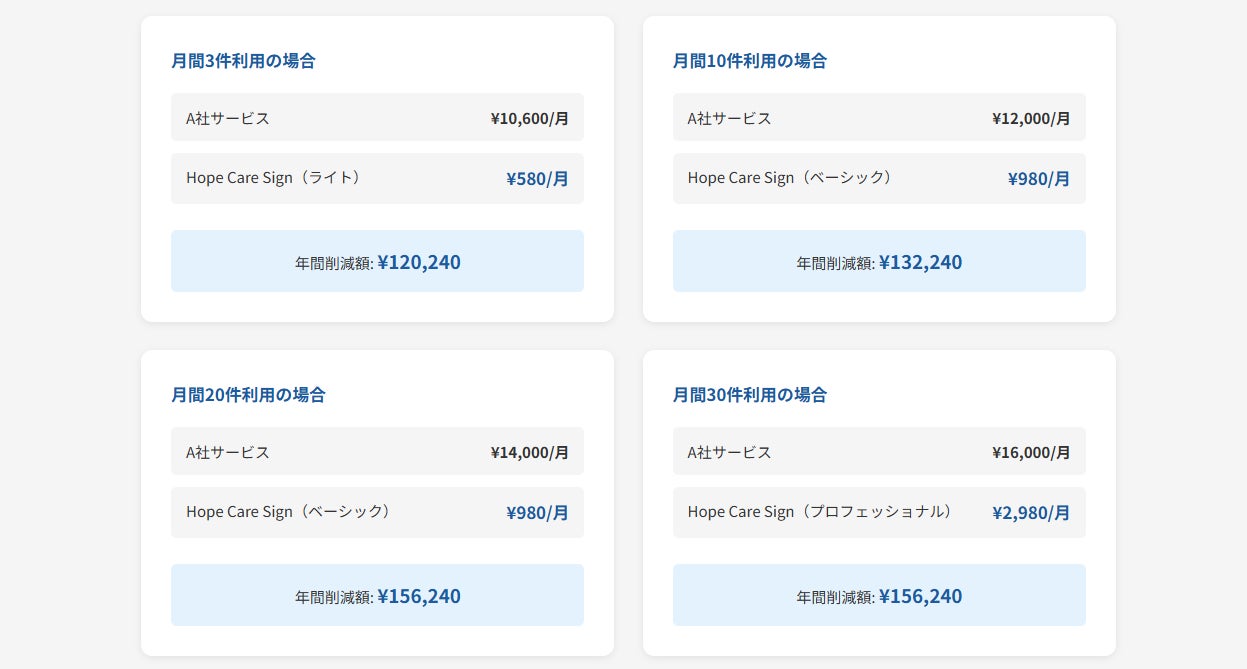This screenshot has width=1247, height=669.
Task: Click the Hope Care Sign（ライト） label
Action: [273, 178]
